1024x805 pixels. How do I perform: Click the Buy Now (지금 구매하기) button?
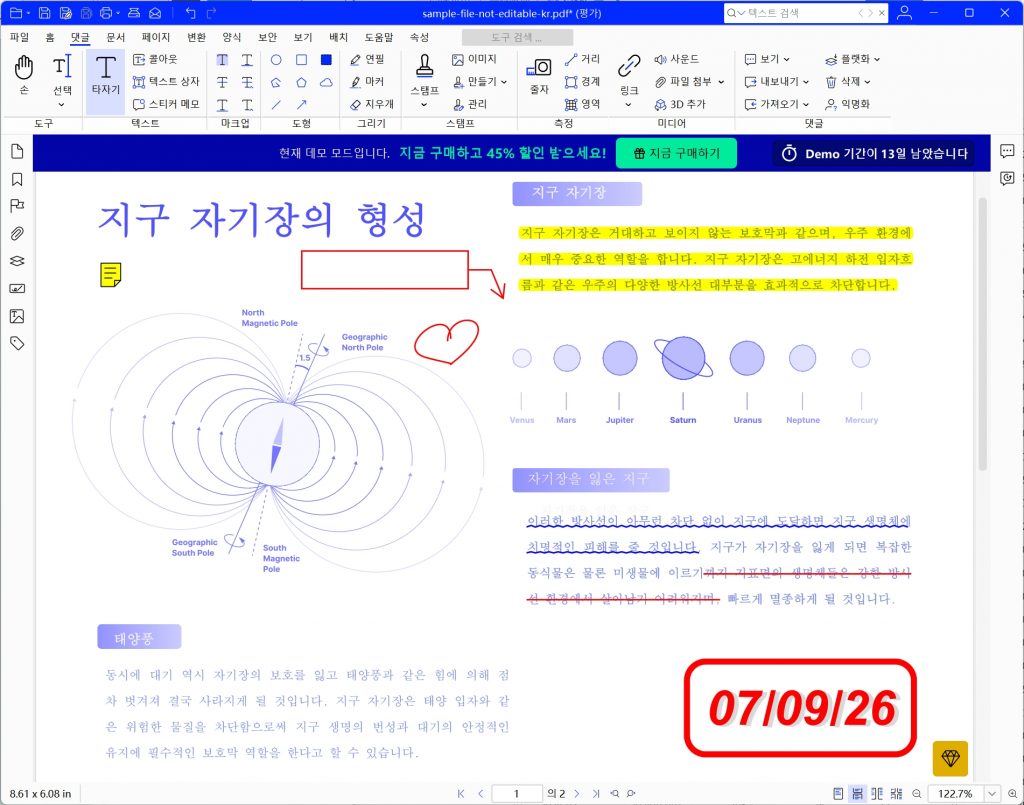[x=677, y=153]
